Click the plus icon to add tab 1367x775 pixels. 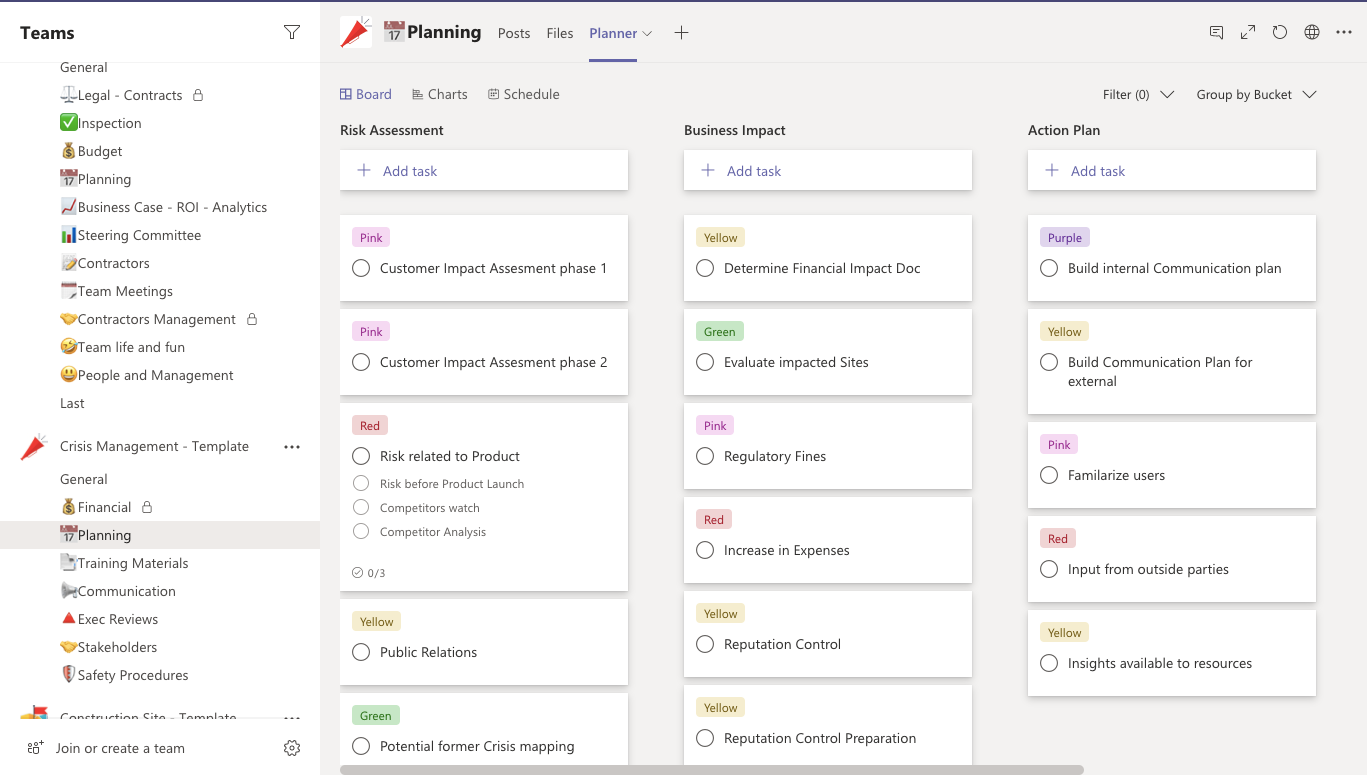coord(681,33)
